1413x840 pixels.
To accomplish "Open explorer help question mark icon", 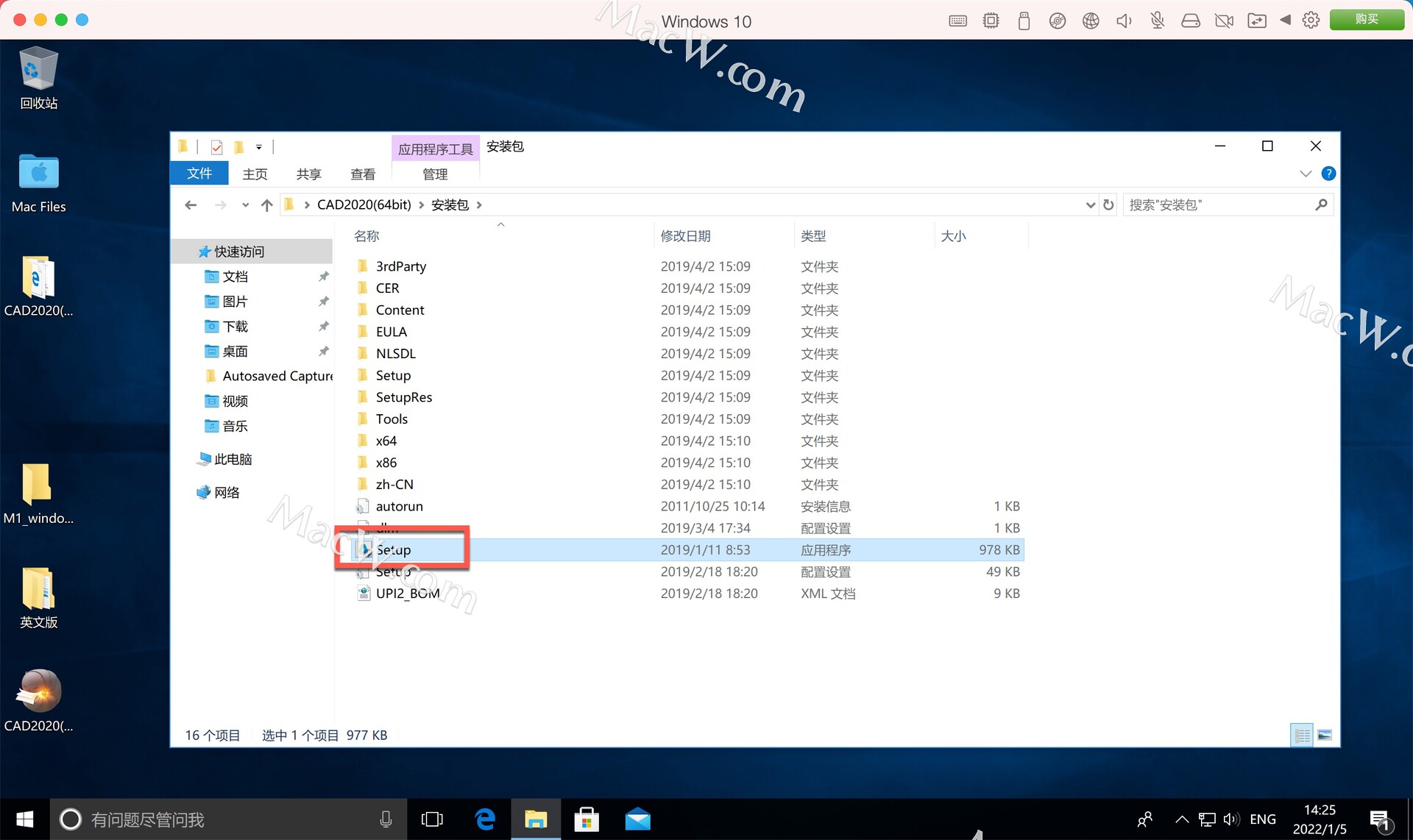I will click(x=1328, y=174).
